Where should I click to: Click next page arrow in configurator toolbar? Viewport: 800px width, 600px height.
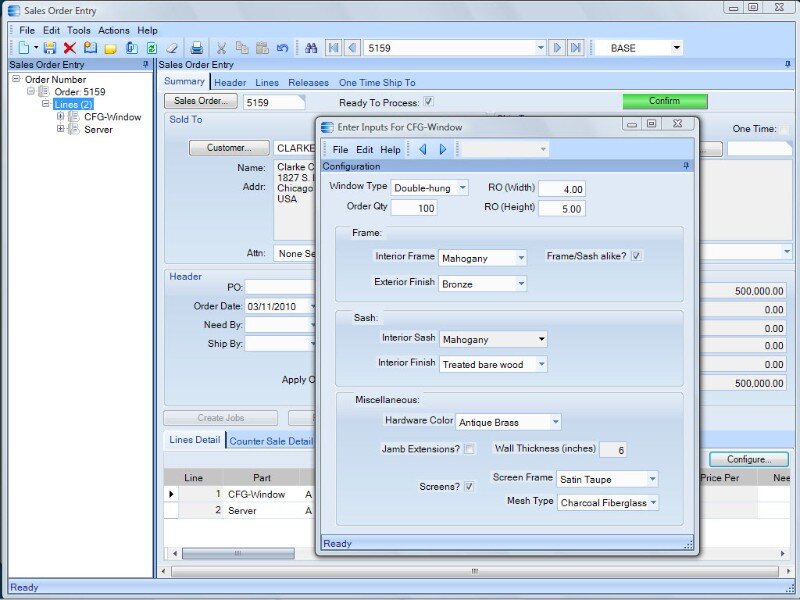443,149
